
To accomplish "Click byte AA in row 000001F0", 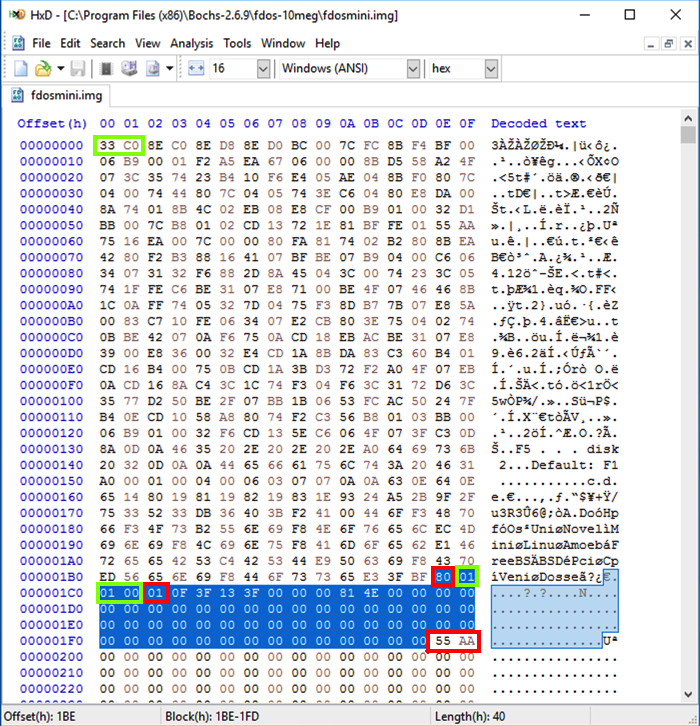I will [467, 641].
